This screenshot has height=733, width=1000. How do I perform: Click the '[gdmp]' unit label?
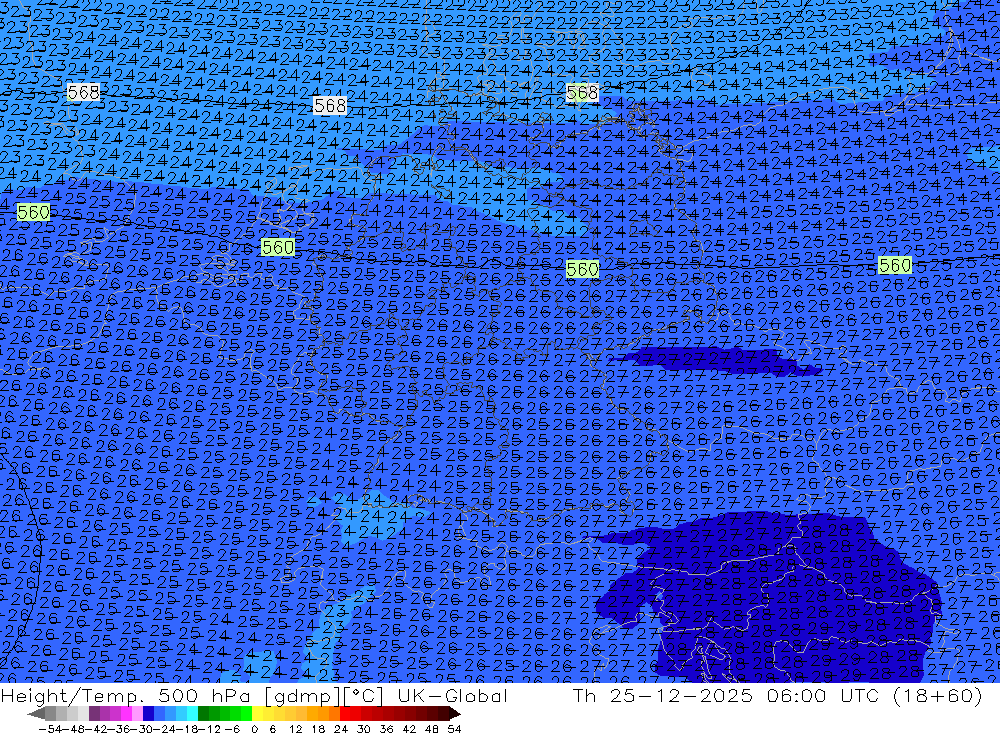302,697
